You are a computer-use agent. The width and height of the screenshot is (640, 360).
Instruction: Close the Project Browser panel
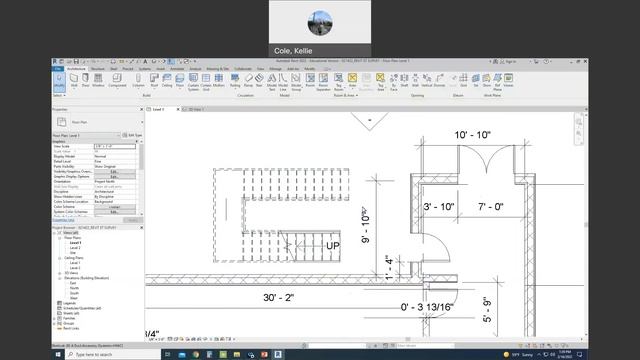click(x=142, y=227)
